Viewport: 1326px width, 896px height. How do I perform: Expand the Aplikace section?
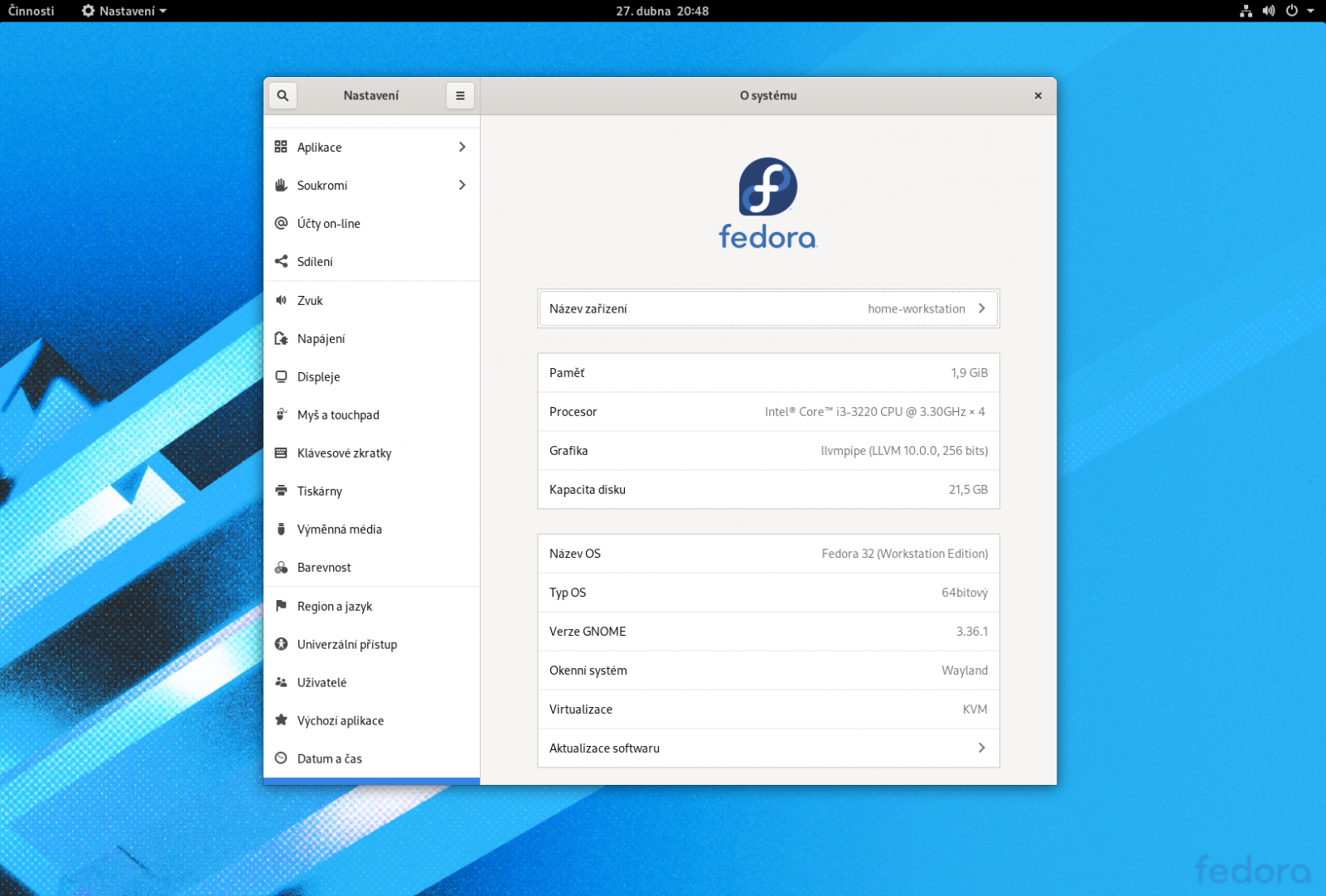371,147
